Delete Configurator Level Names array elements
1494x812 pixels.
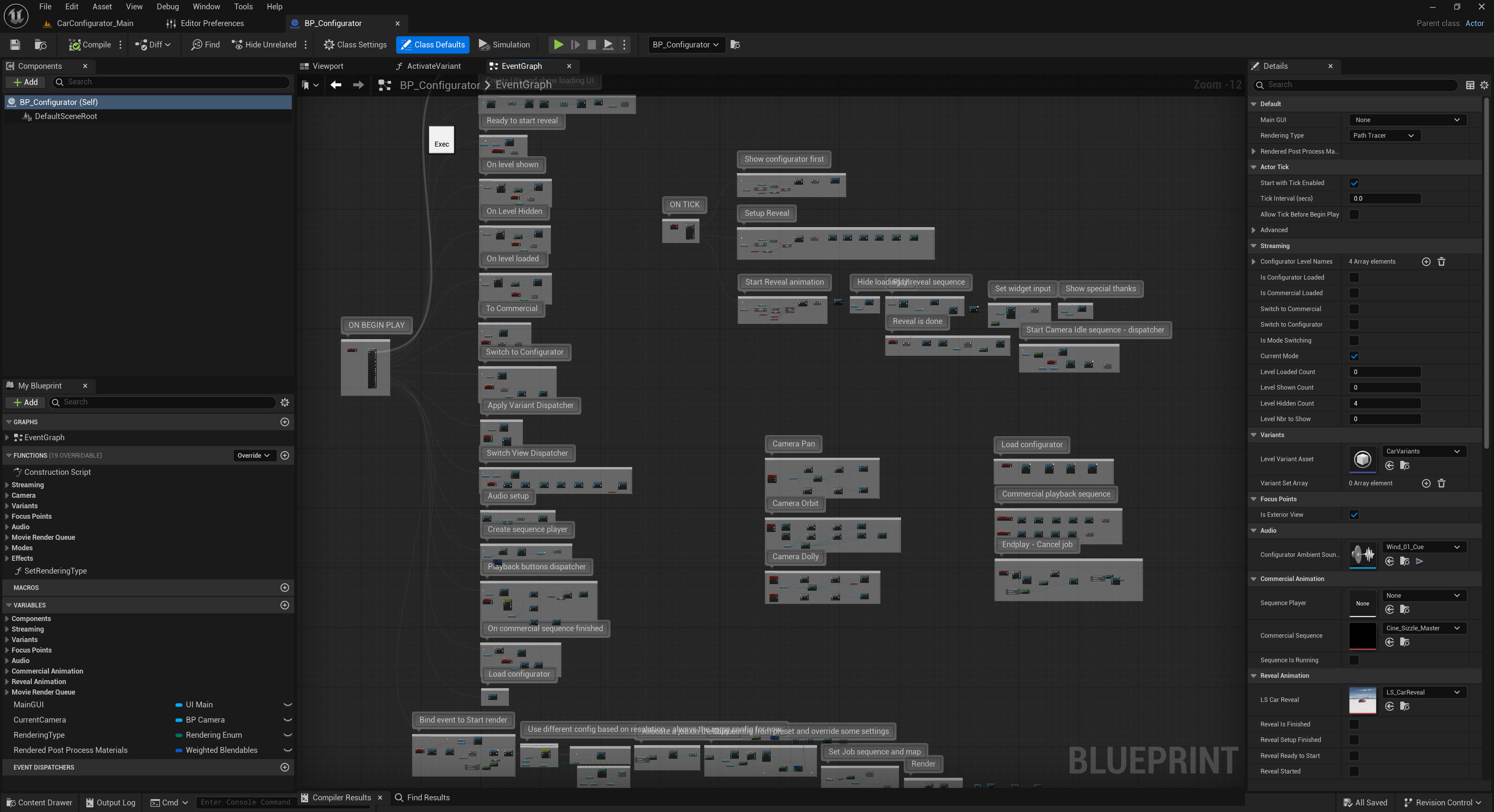coord(1441,262)
